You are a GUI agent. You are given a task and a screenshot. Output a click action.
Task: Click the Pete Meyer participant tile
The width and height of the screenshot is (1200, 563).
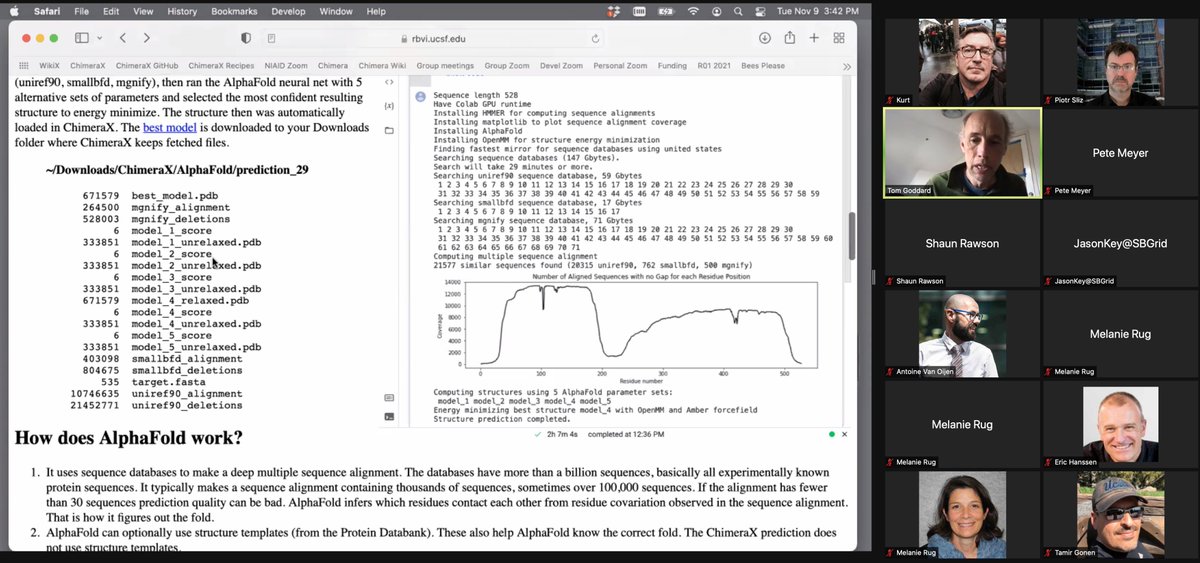click(x=1121, y=152)
